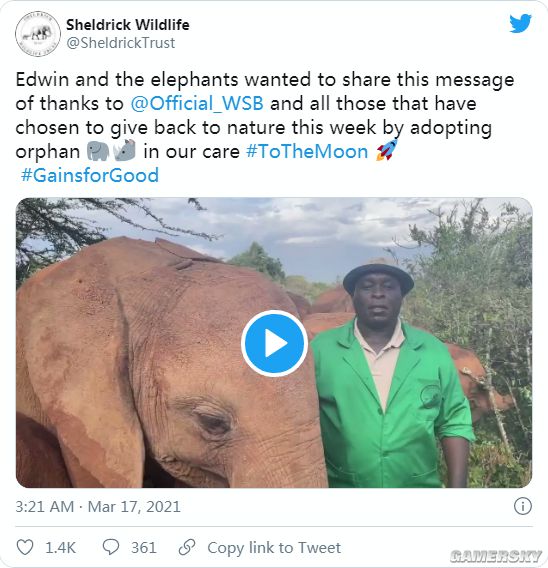Like the tweet with the heart icon
Image resolution: width=548 pixels, height=568 pixels.
(x=25, y=547)
